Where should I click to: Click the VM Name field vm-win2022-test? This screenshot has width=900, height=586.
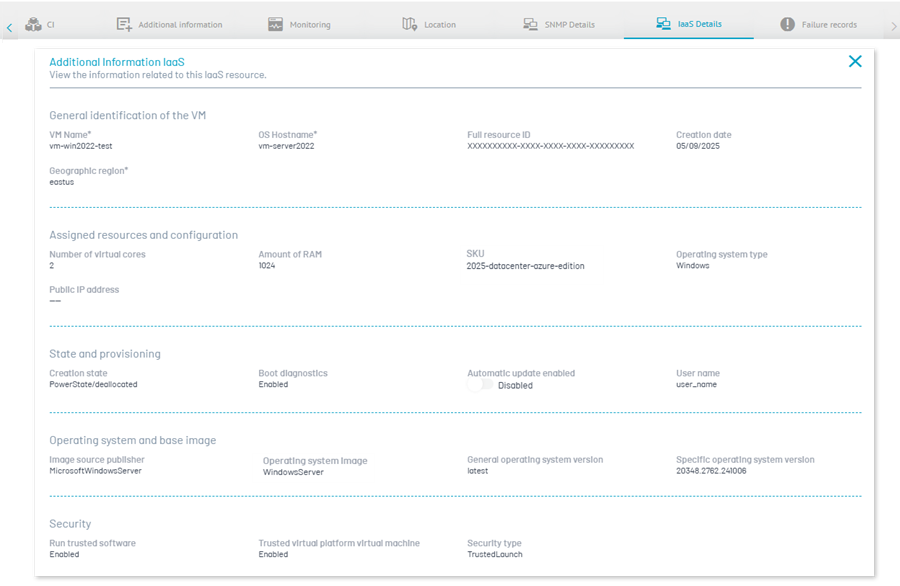(x=81, y=146)
